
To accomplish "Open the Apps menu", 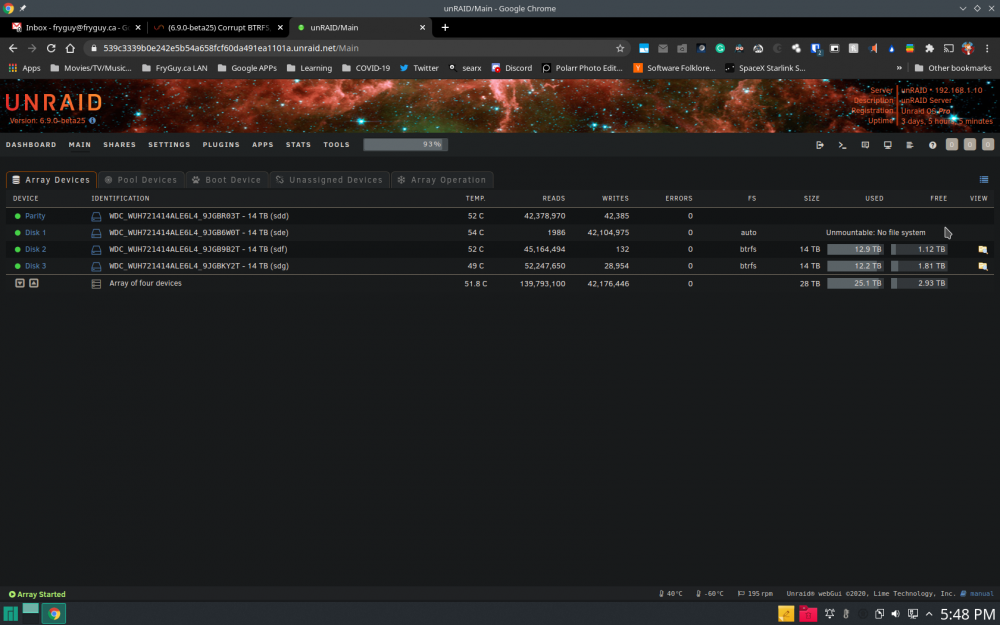I will [x=263, y=145].
